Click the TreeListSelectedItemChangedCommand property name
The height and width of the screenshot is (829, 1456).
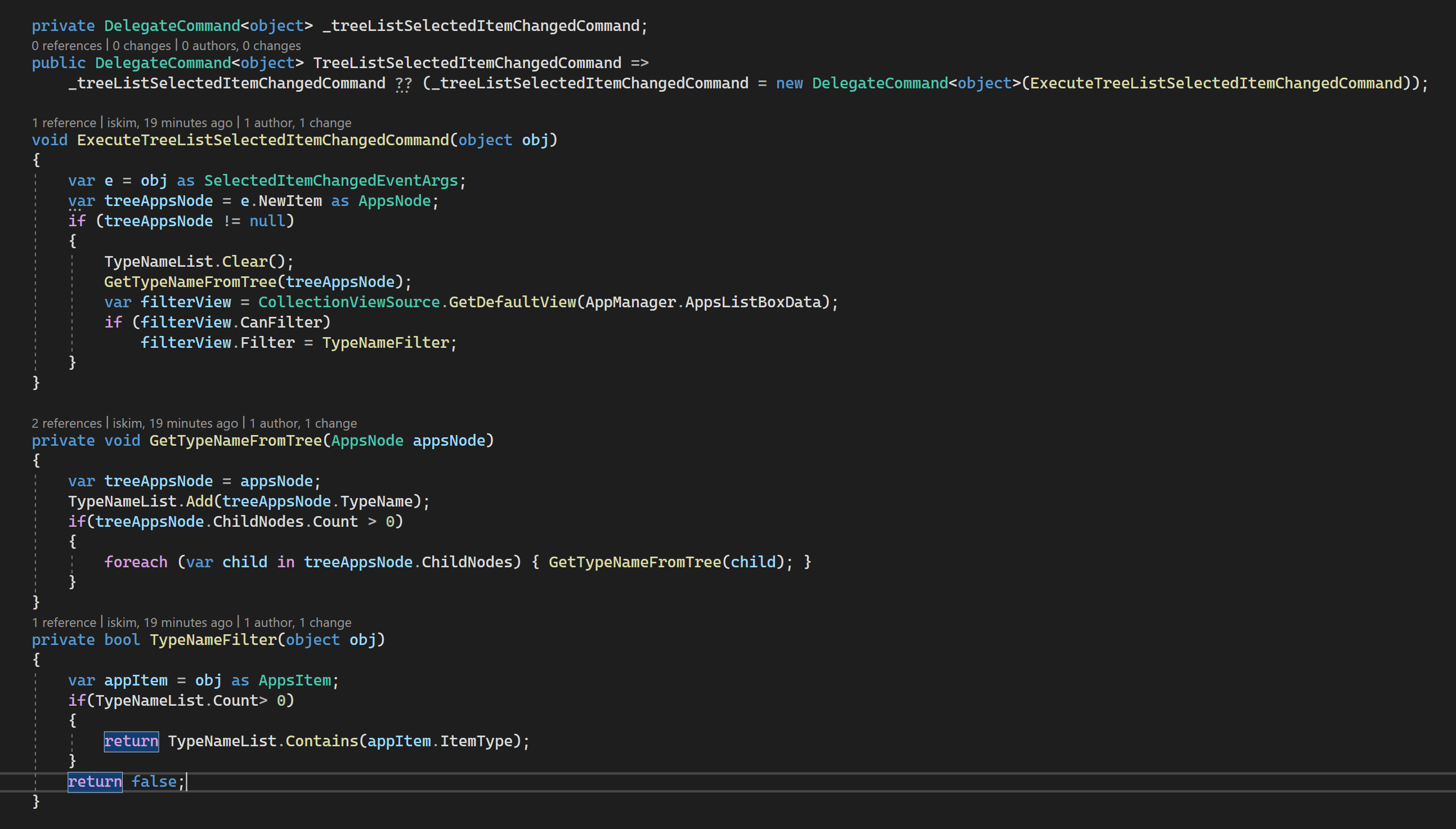point(467,63)
